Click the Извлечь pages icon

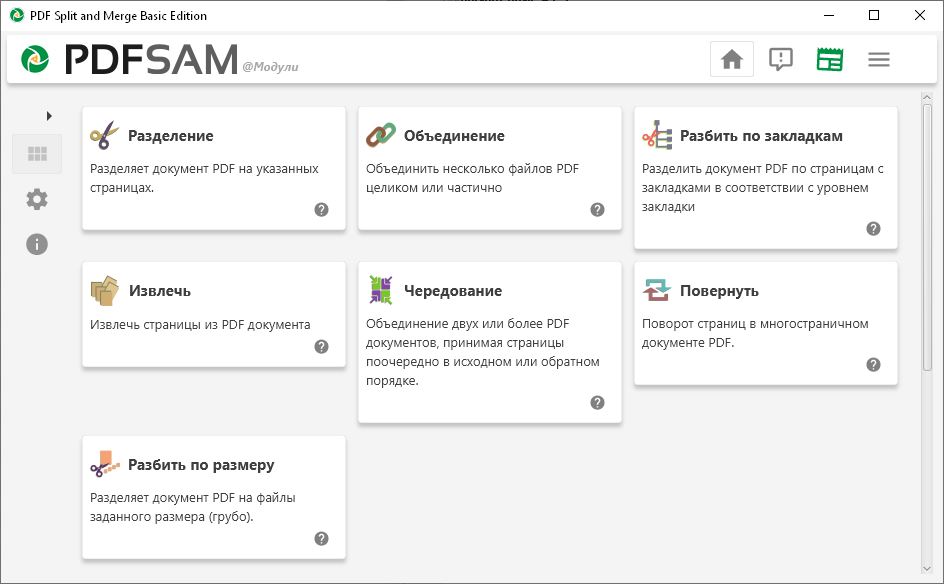104,291
